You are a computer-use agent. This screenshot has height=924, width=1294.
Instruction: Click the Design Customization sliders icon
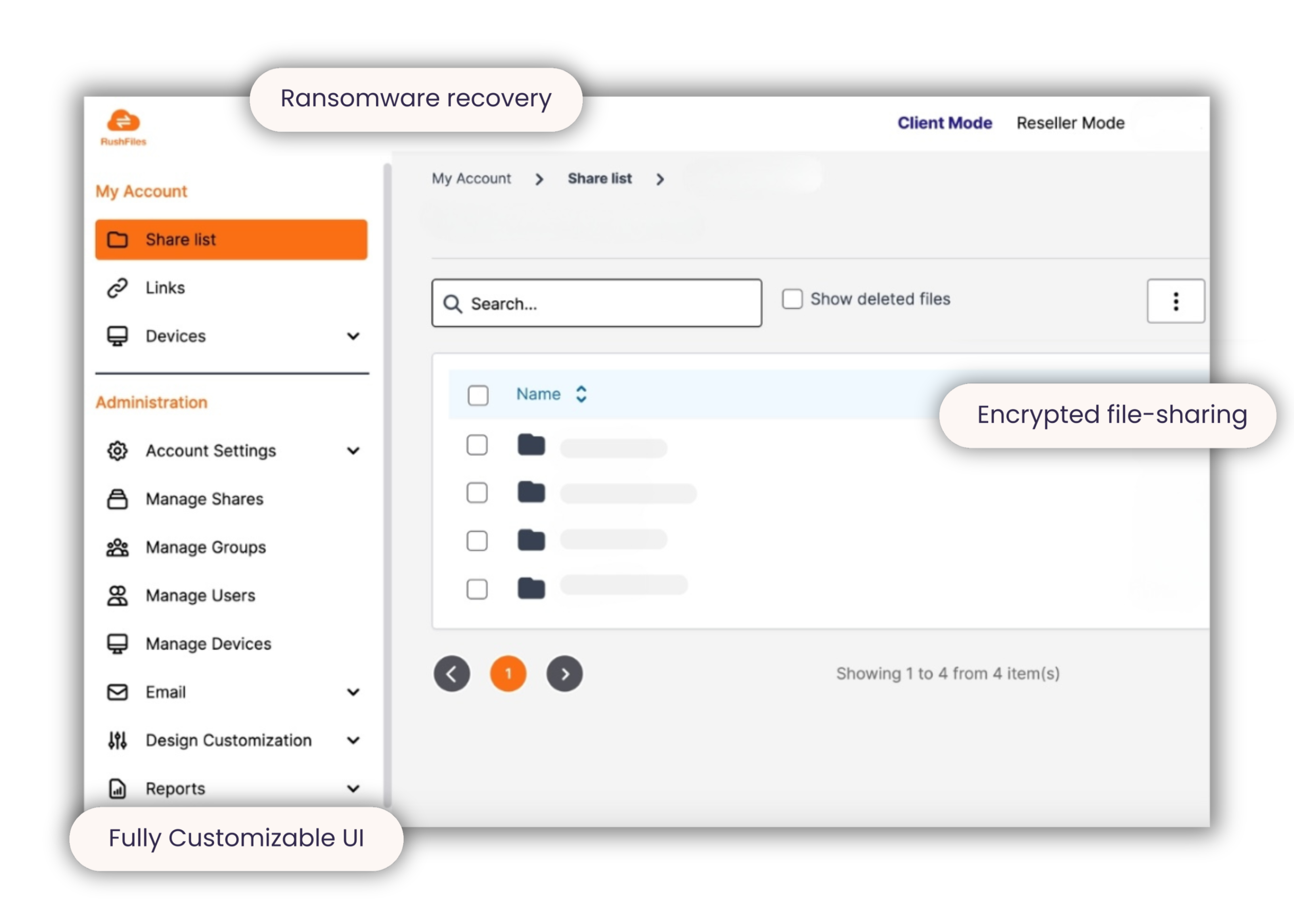point(117,740)
